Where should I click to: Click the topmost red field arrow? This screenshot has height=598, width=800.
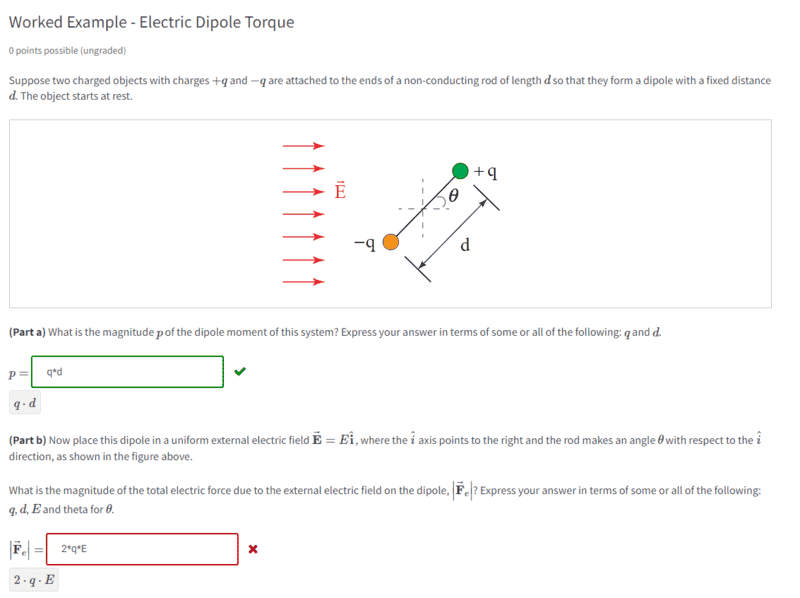pyautogui.click(x=304, y=145)
